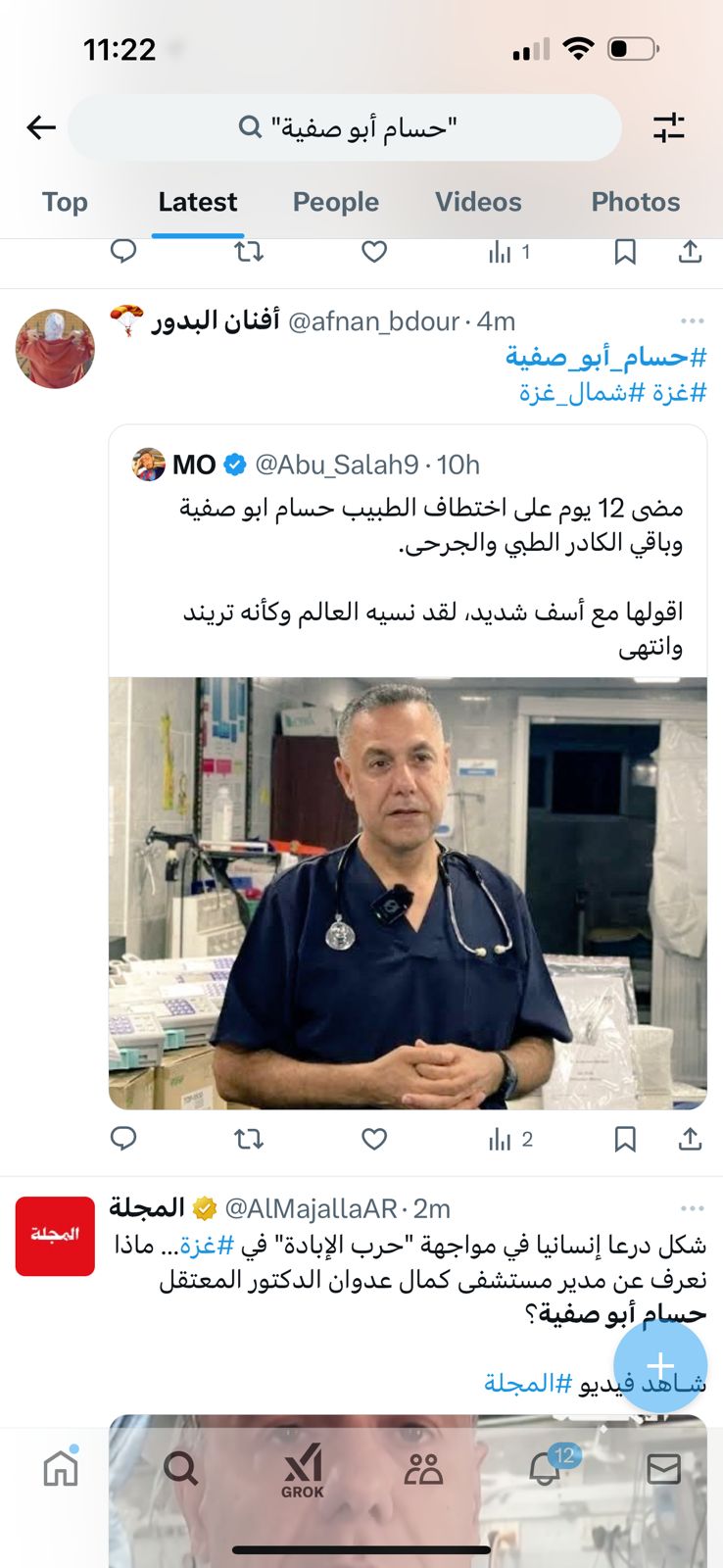
Task: Switch to the People tab
Action: (336, 202)
